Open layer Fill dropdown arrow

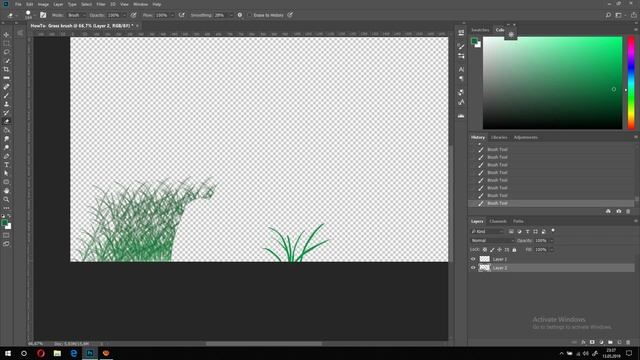[x=551, y=249]
